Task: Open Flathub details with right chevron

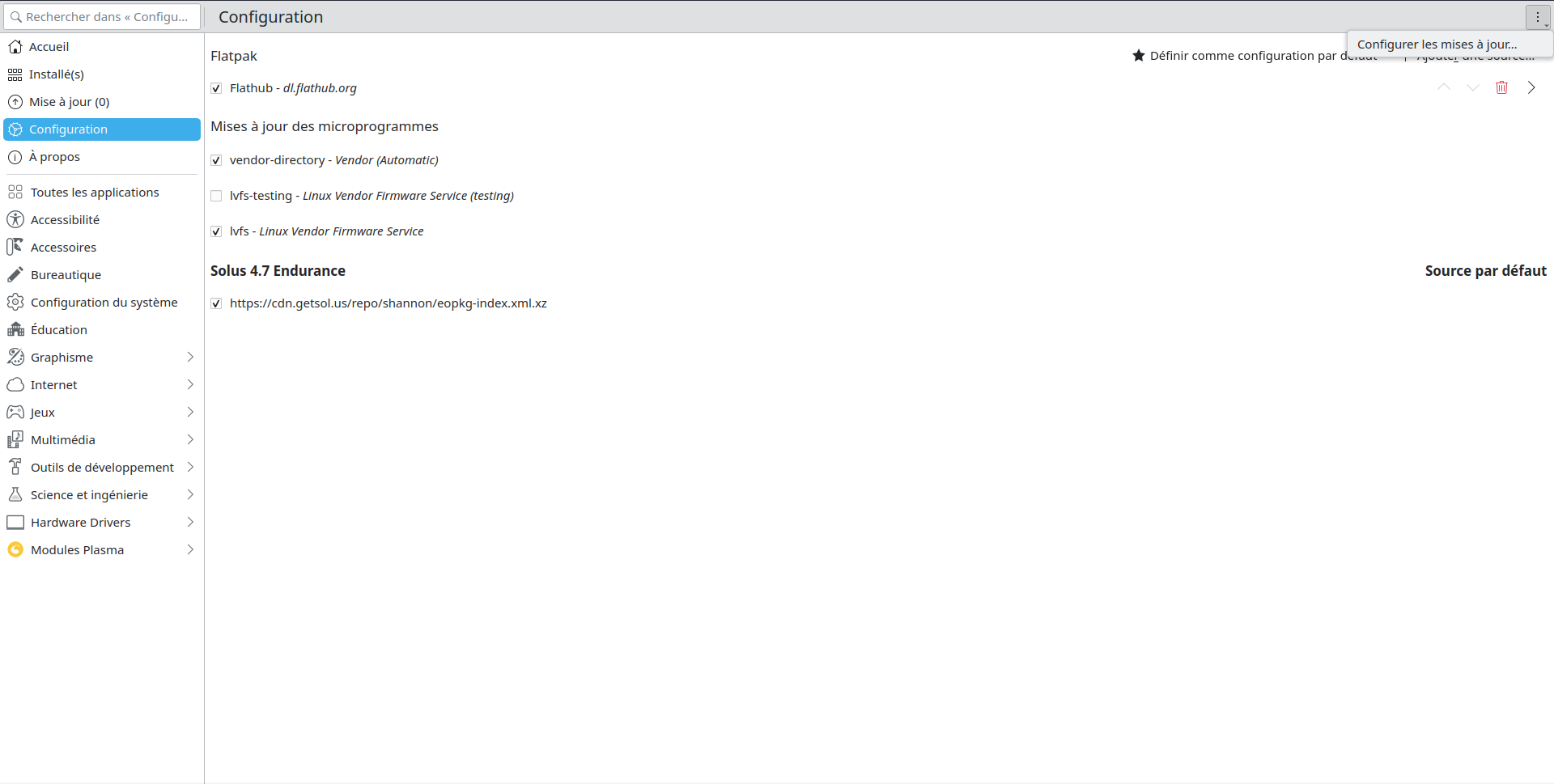Action: tap(1531, 87)
